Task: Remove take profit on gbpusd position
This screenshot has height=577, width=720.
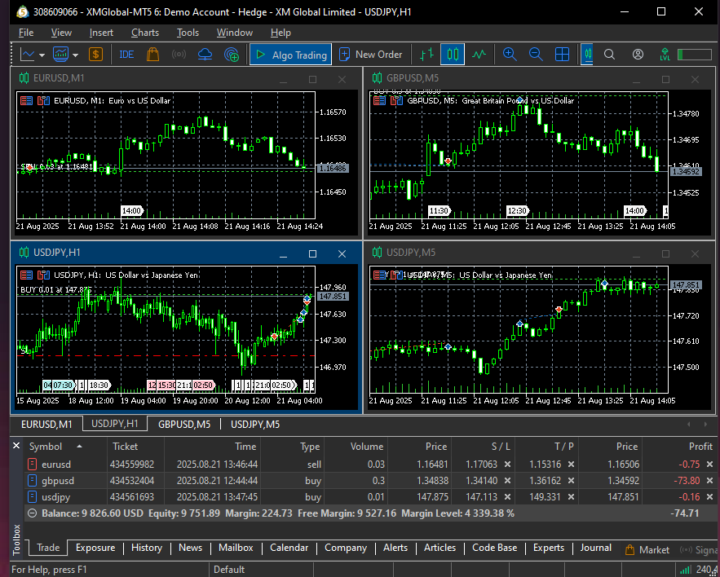Action: pyautogui.click(x=571, y=481)
